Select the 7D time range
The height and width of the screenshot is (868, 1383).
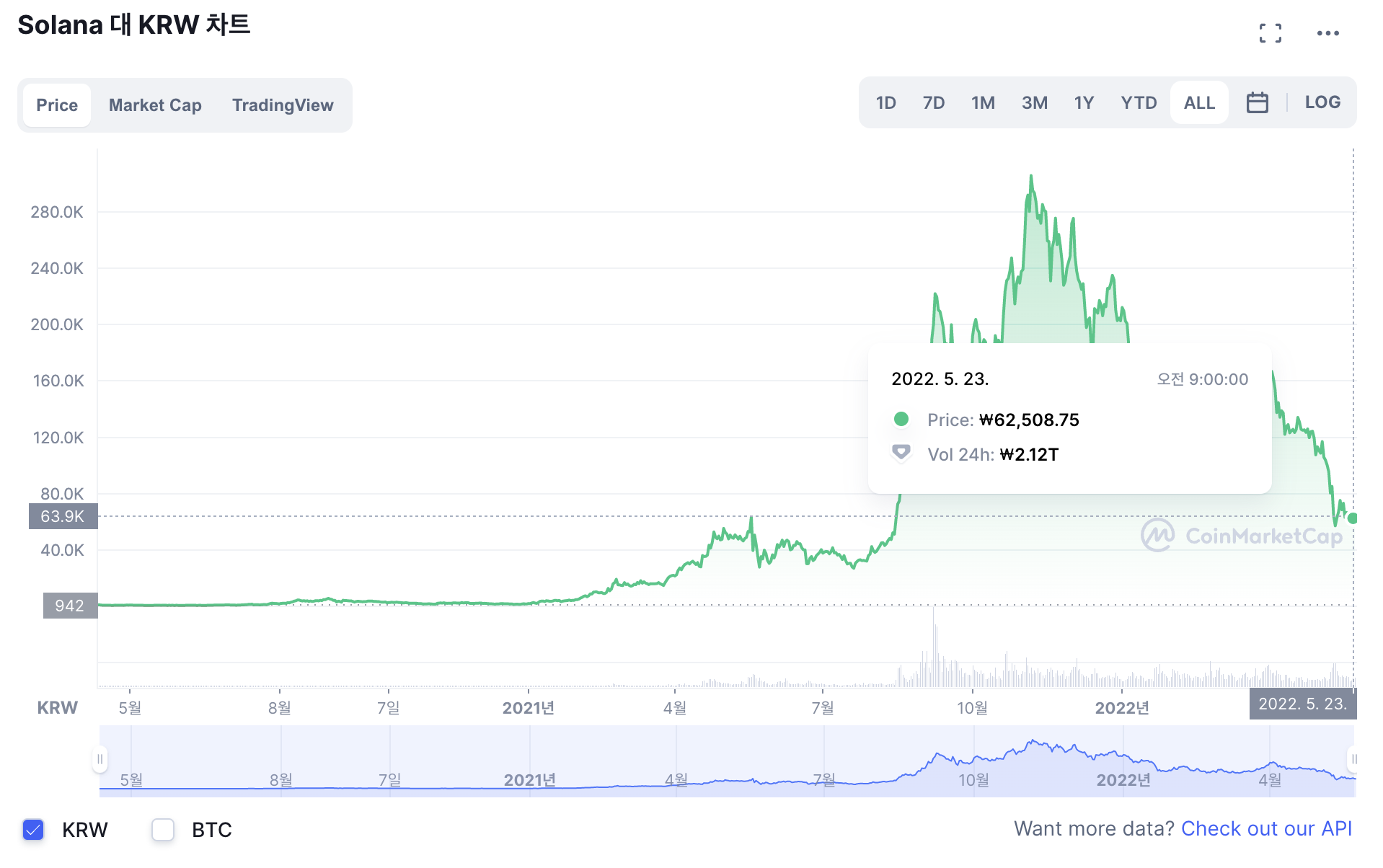[x=934, y=102]
